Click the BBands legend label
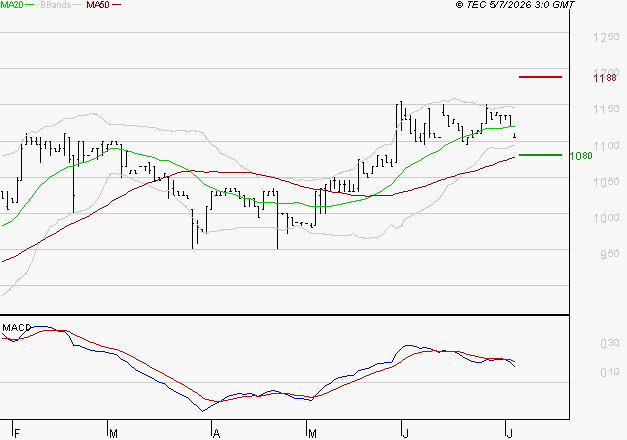This screenshot has width=627, height=440. pyautogui.click(x=56, y=5)
